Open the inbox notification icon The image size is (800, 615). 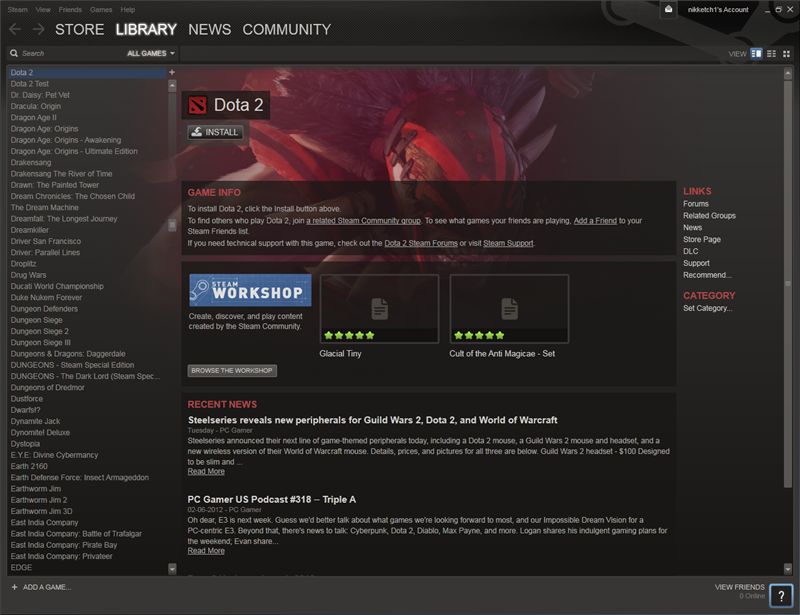pyautogui.click(x=668, y=9)
